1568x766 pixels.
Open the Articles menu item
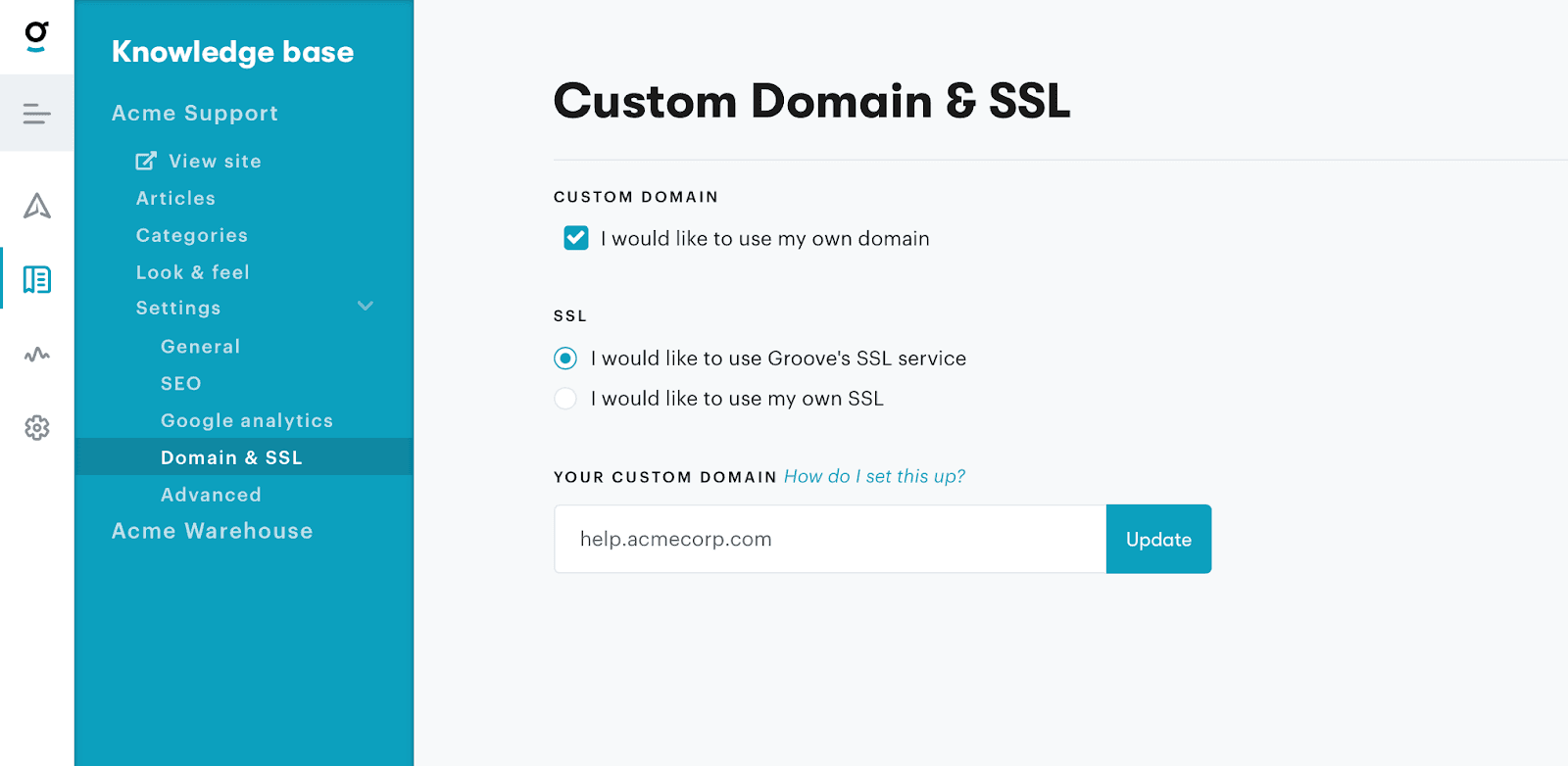(x=175, y=198)
